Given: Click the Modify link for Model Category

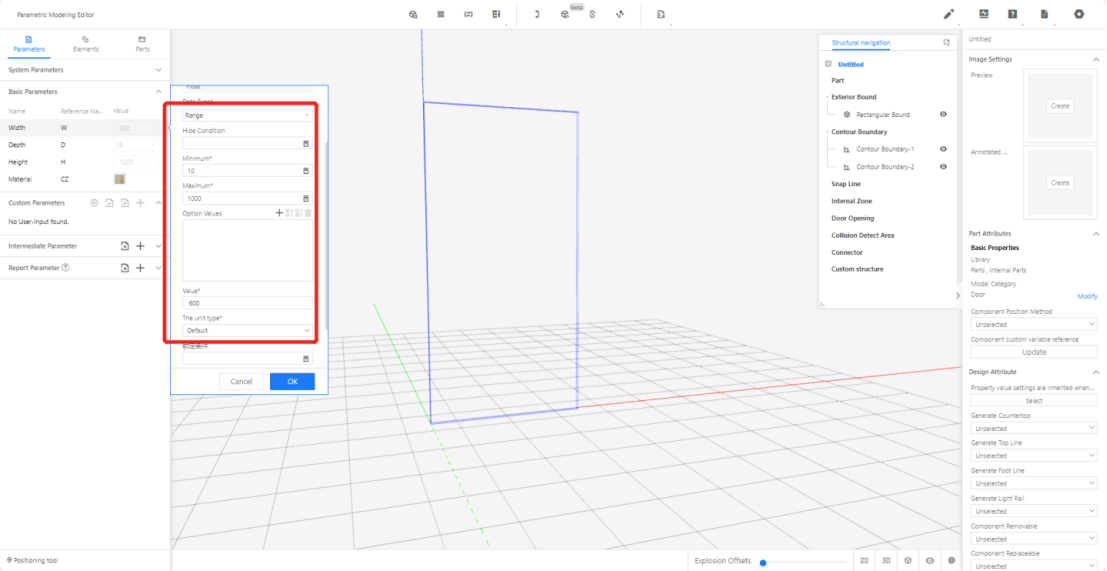Looking at the screenshot, I should pyautogui.click(x=1086, y=296).
